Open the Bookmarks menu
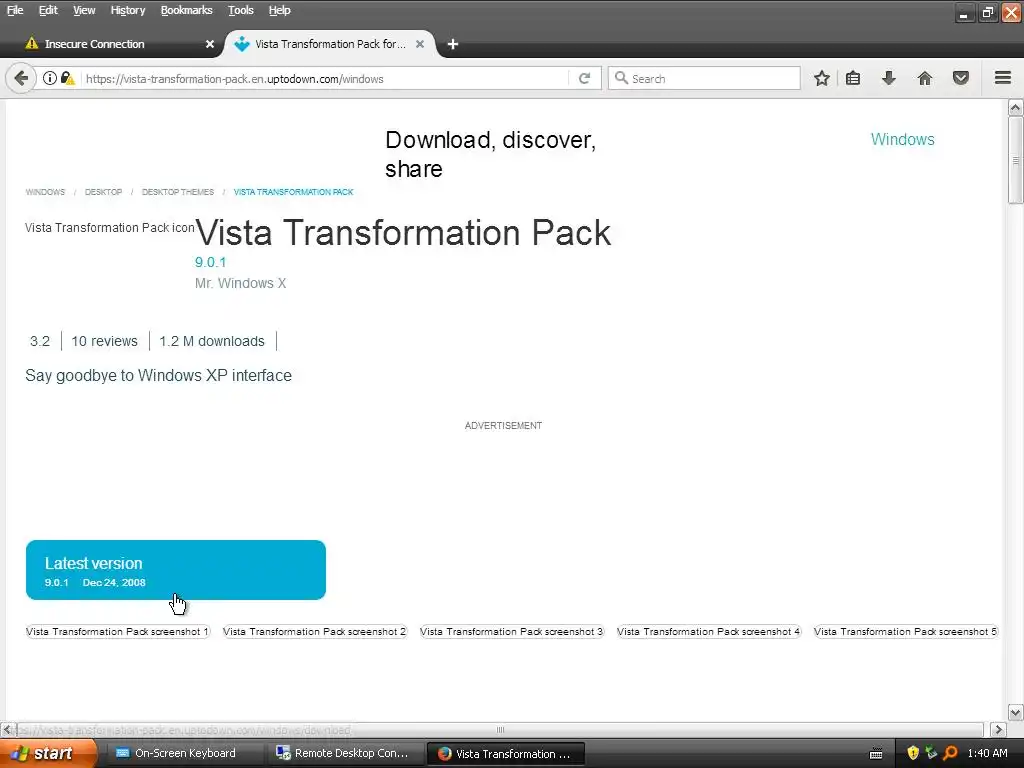Screen dimensions: 1024x768 pos(186,10)
